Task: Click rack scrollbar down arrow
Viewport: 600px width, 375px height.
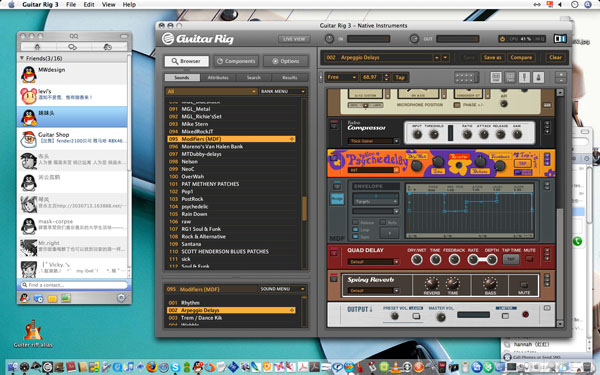Action: pos(560,324)
